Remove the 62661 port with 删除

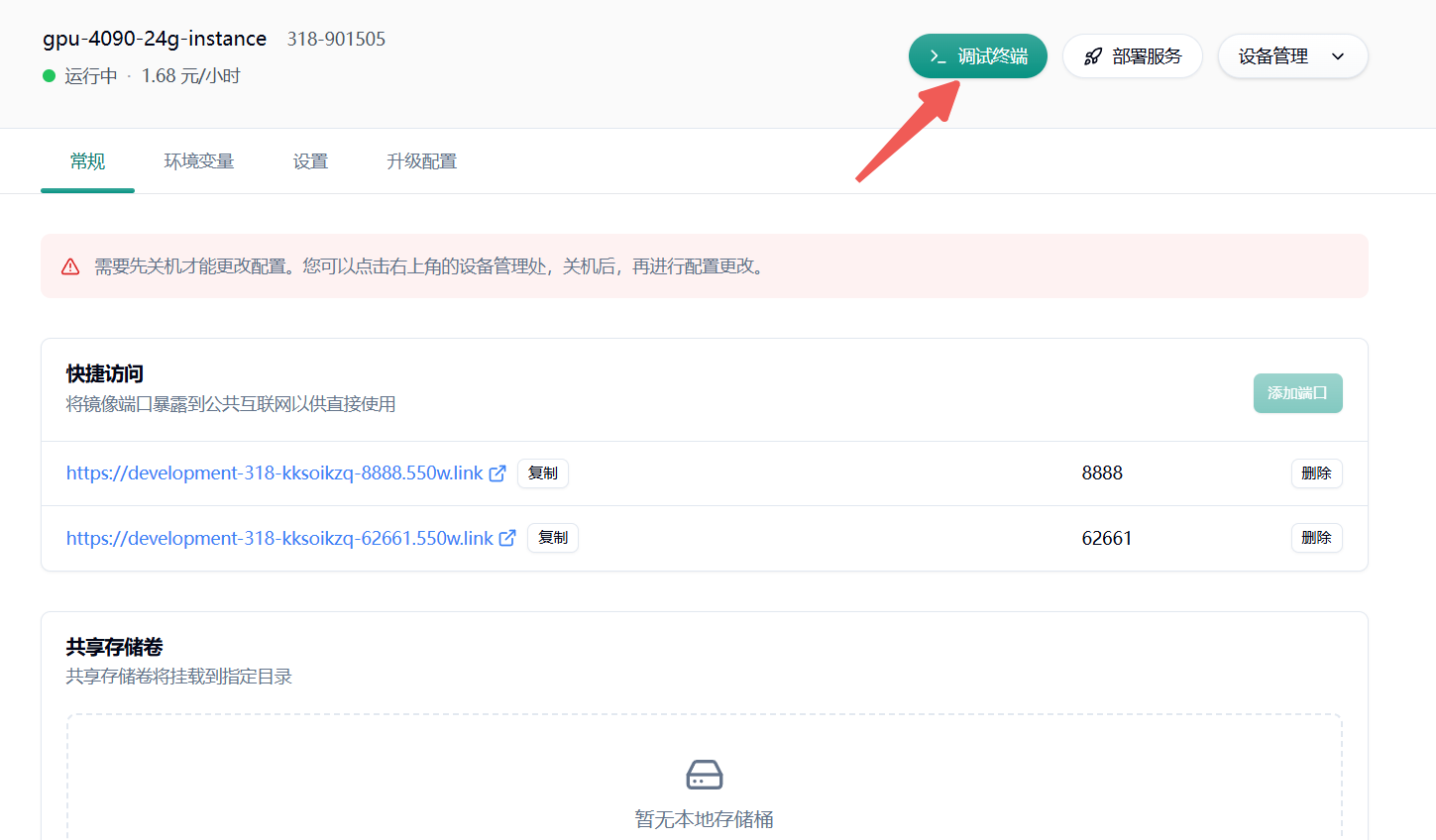click(x=1316, y=538)
